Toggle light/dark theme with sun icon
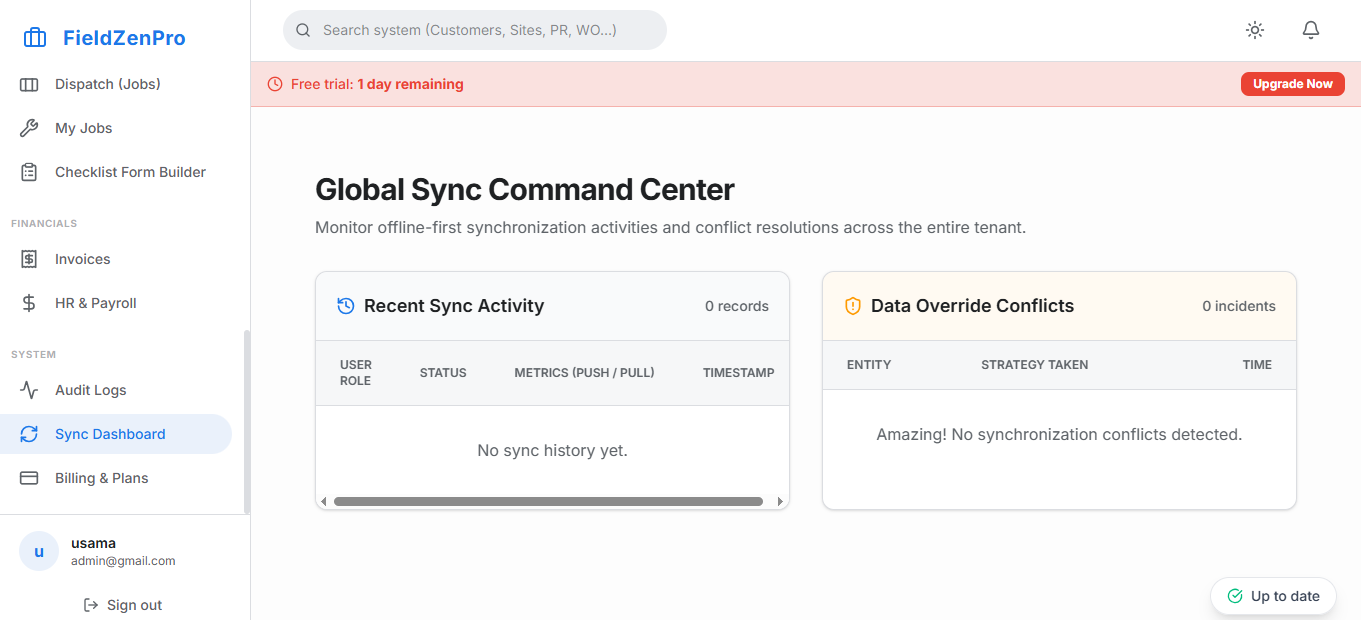Image resolution: width=1361 pixels, height=620 pixels. tap(1255, 30)
